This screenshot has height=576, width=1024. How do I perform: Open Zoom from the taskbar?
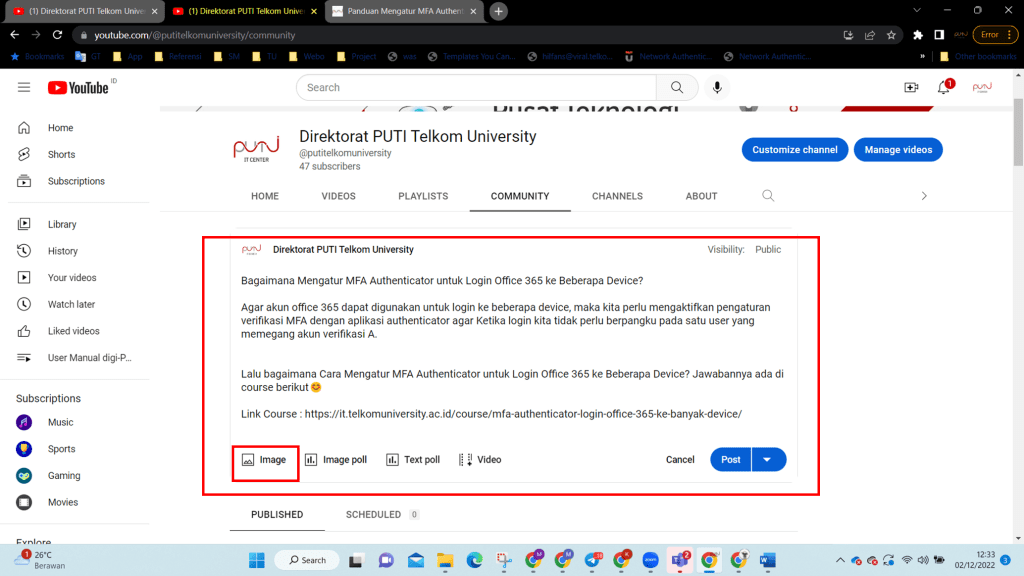[650, 560]
